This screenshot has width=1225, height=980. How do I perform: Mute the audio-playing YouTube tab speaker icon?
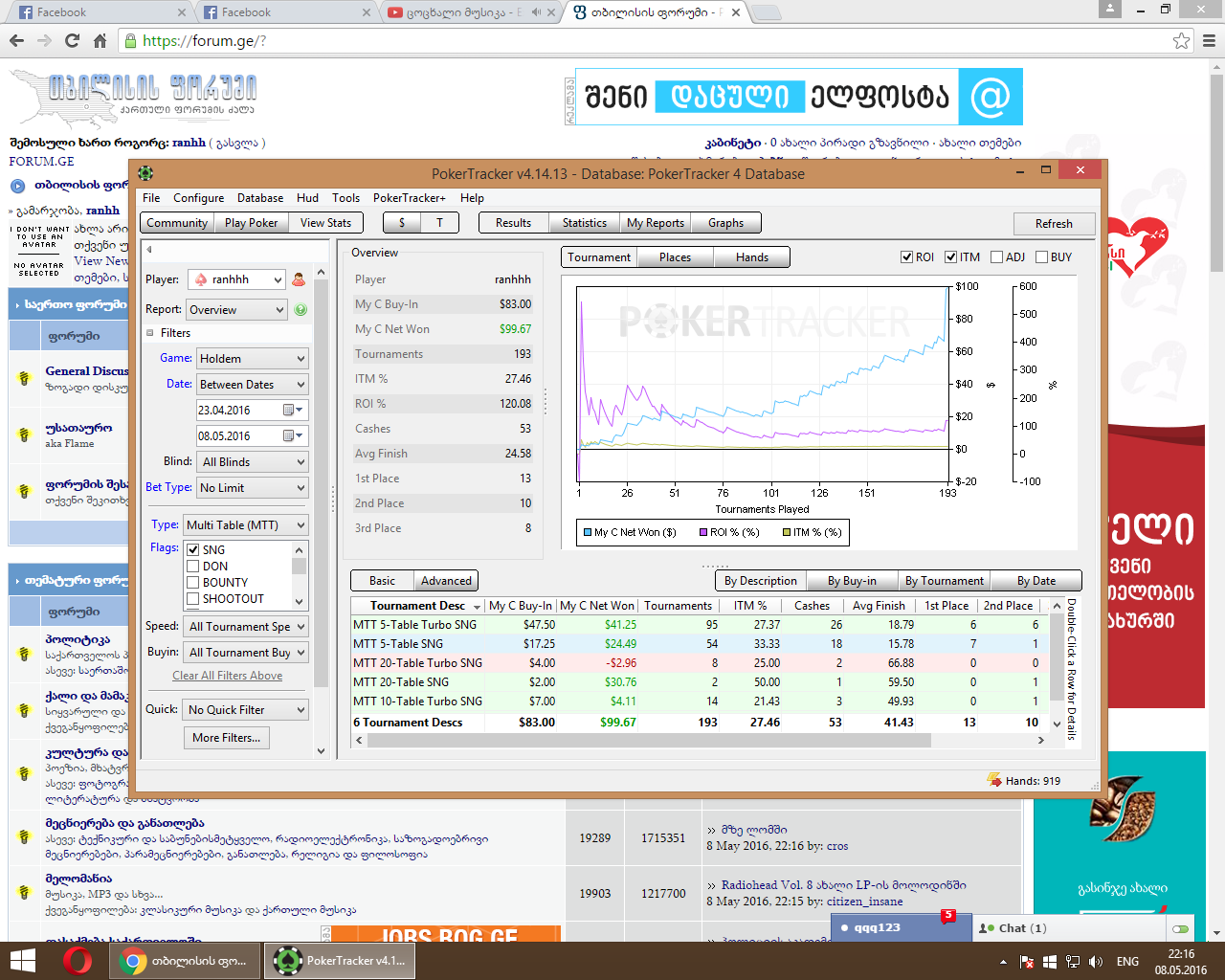(x=536, y=12)
